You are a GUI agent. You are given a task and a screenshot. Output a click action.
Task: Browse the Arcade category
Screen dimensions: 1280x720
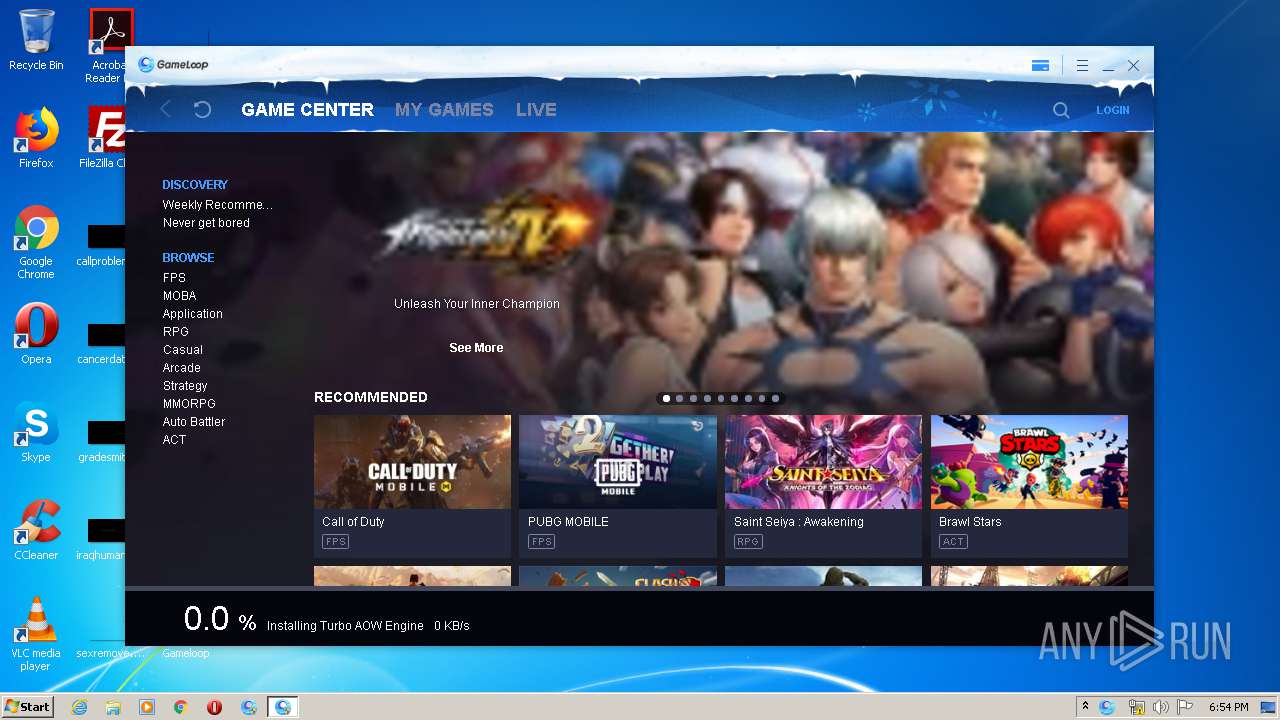click(x=181, y=368)
